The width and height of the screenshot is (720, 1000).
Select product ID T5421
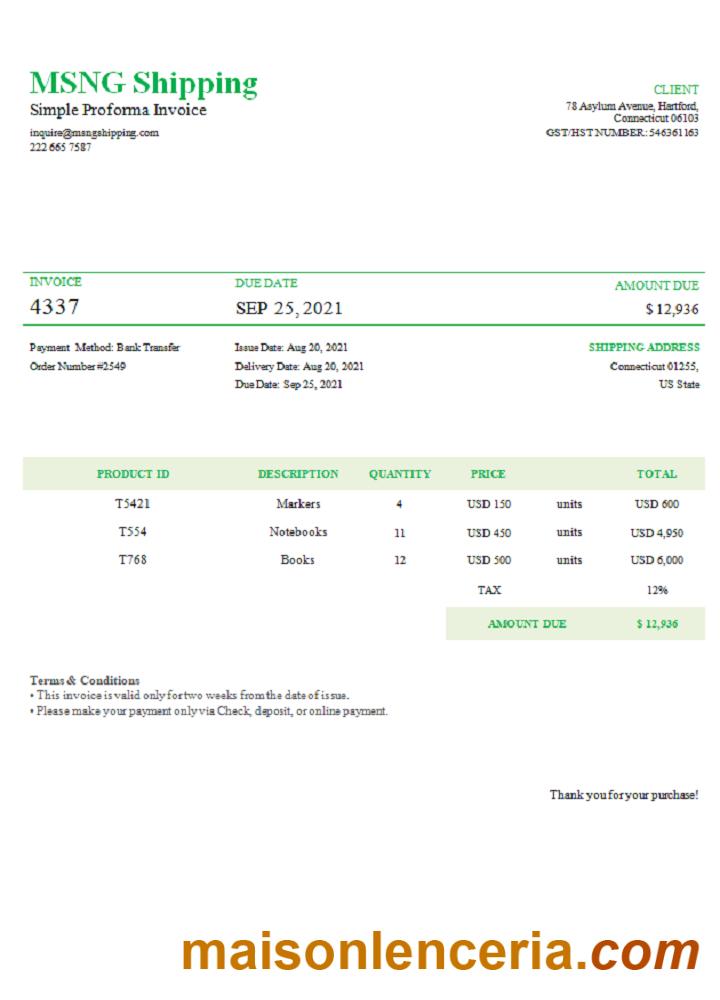click(133, 504)
